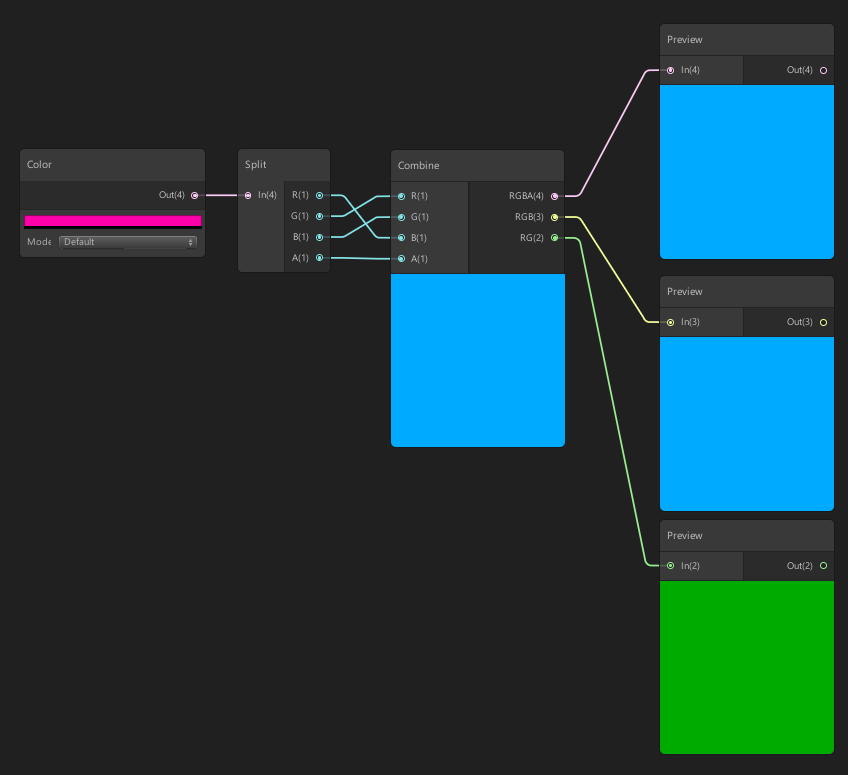The image size is (848, 775).
Task: Click the top Preview node In(4) port
Action: [x=670, y=70]
